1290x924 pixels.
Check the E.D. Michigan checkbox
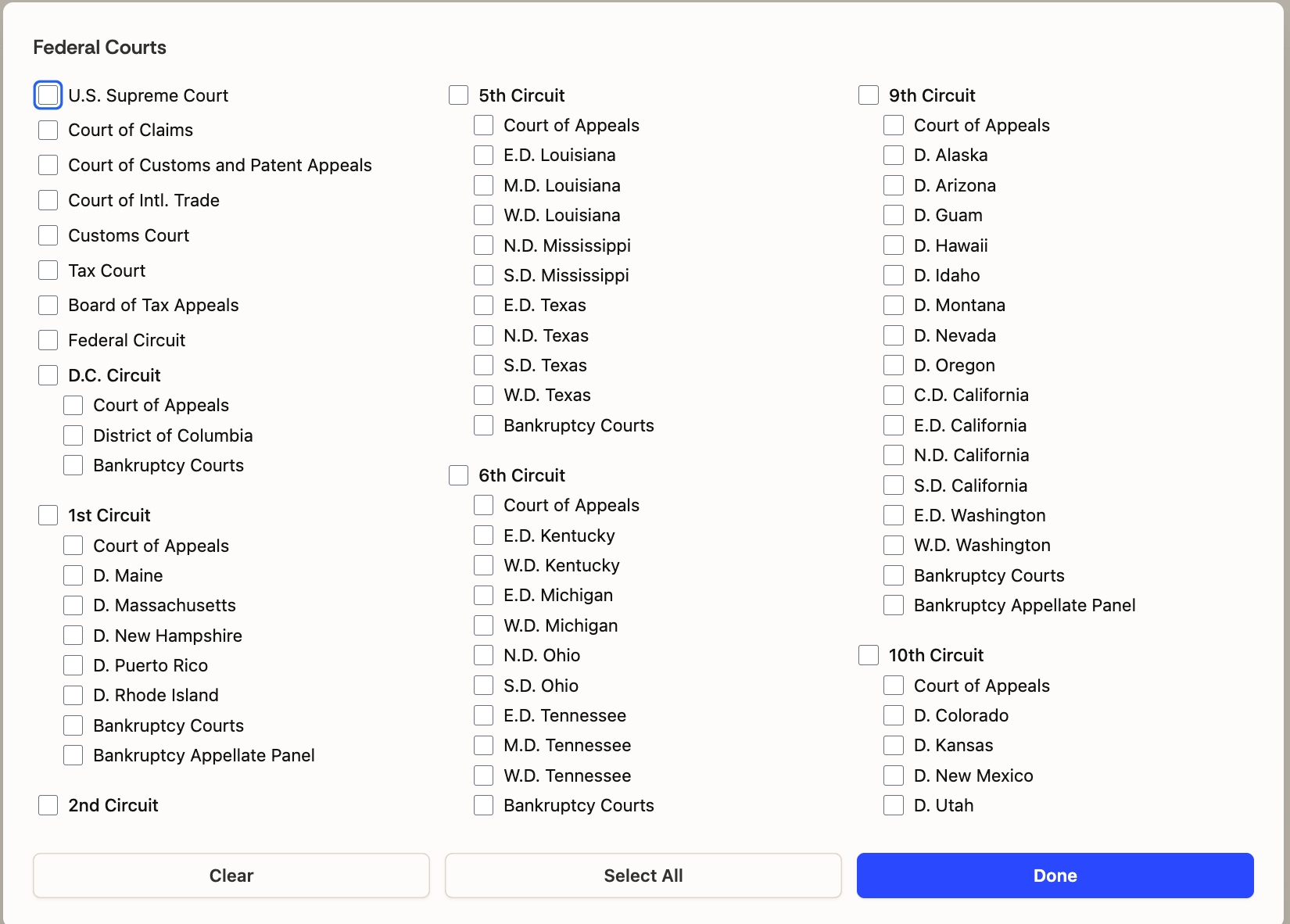coord(484,595)
